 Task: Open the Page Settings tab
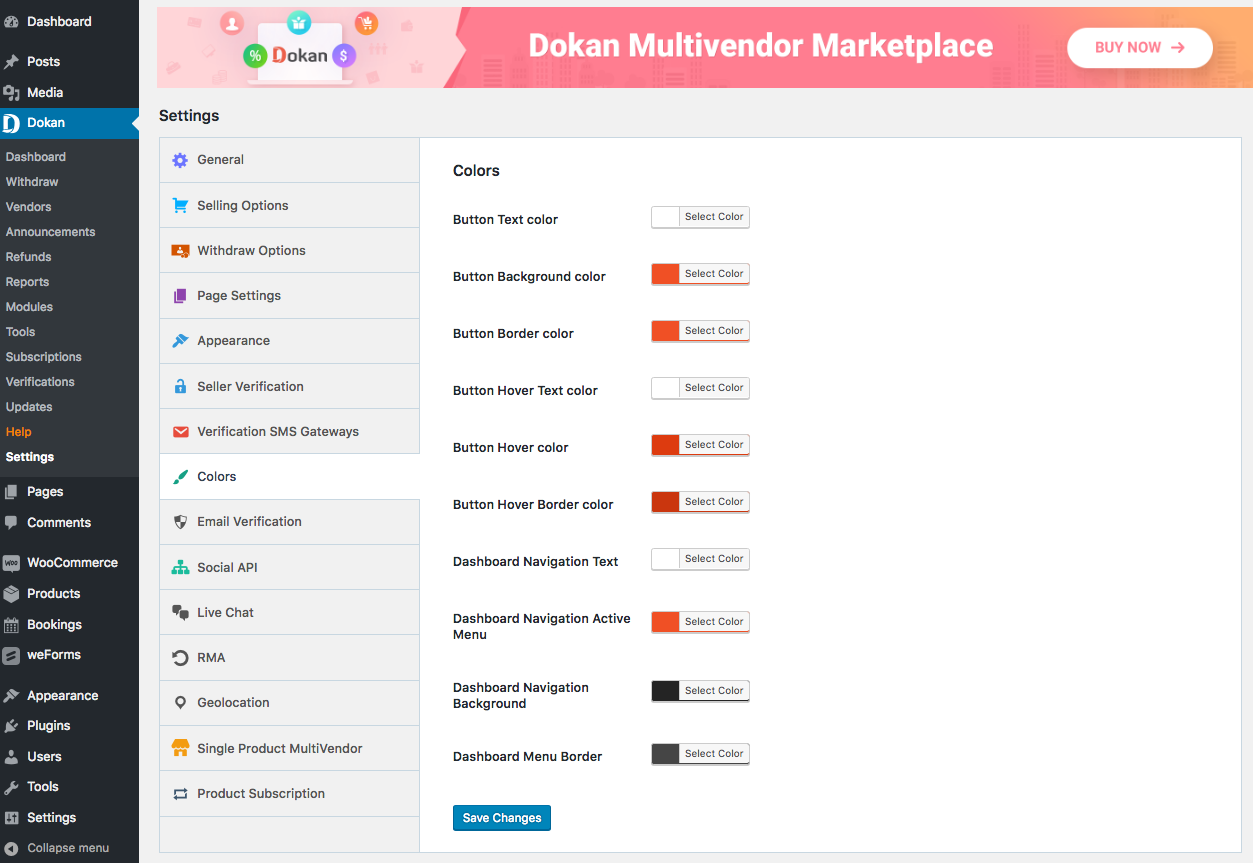click(289, 296)
